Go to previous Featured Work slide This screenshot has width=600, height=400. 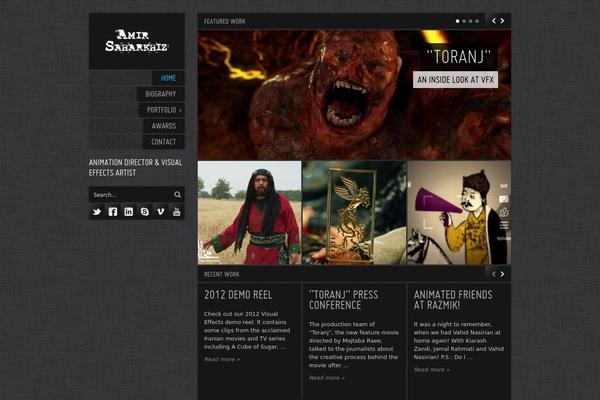click(x=494, y=21)
